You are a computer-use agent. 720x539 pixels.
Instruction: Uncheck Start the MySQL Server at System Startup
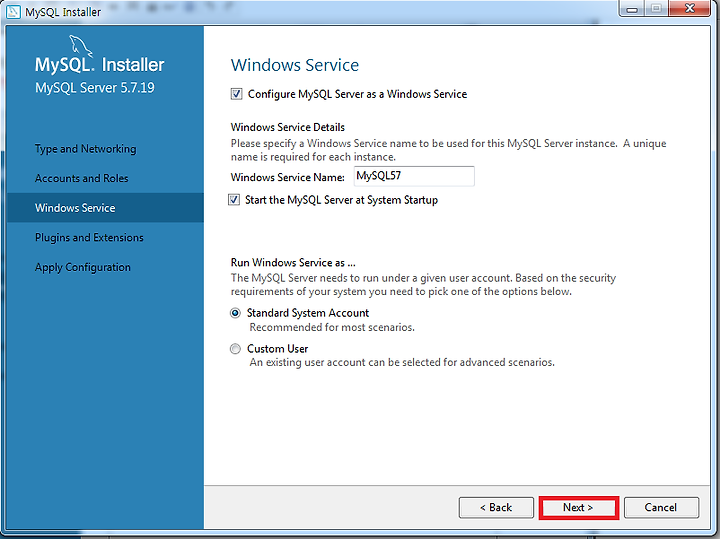pyautogui.click(x=234, y=200)
